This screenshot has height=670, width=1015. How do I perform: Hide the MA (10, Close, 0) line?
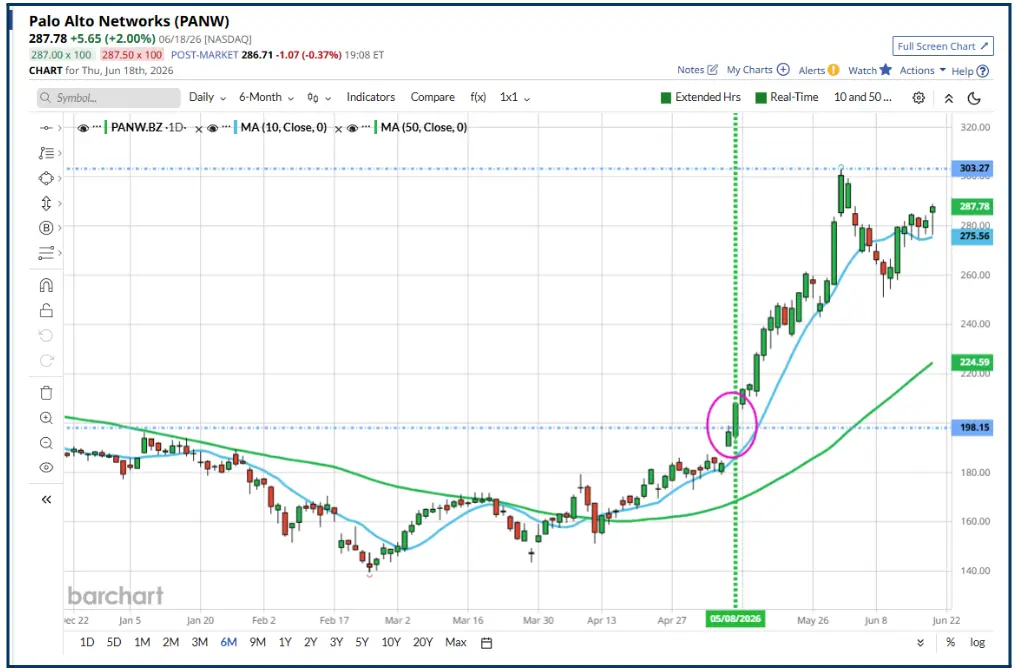[x=213, y=128]
